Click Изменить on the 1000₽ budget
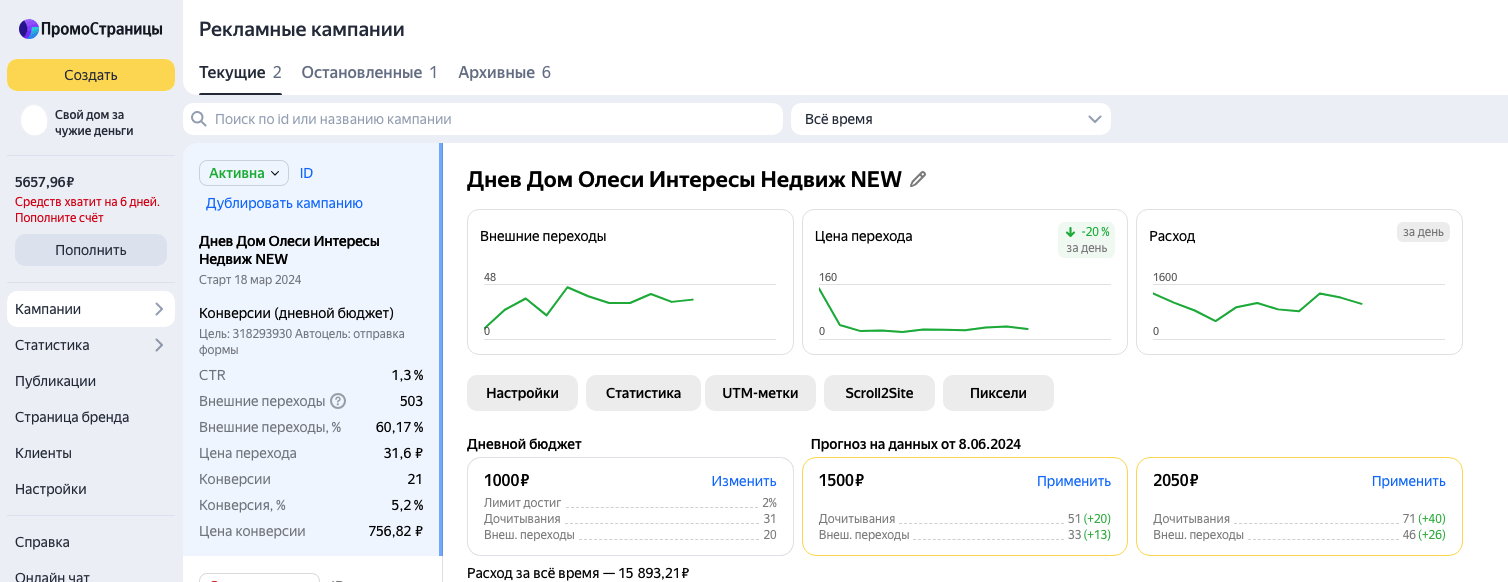Viewport: 1508px width, 582px height. pos(744,481)
